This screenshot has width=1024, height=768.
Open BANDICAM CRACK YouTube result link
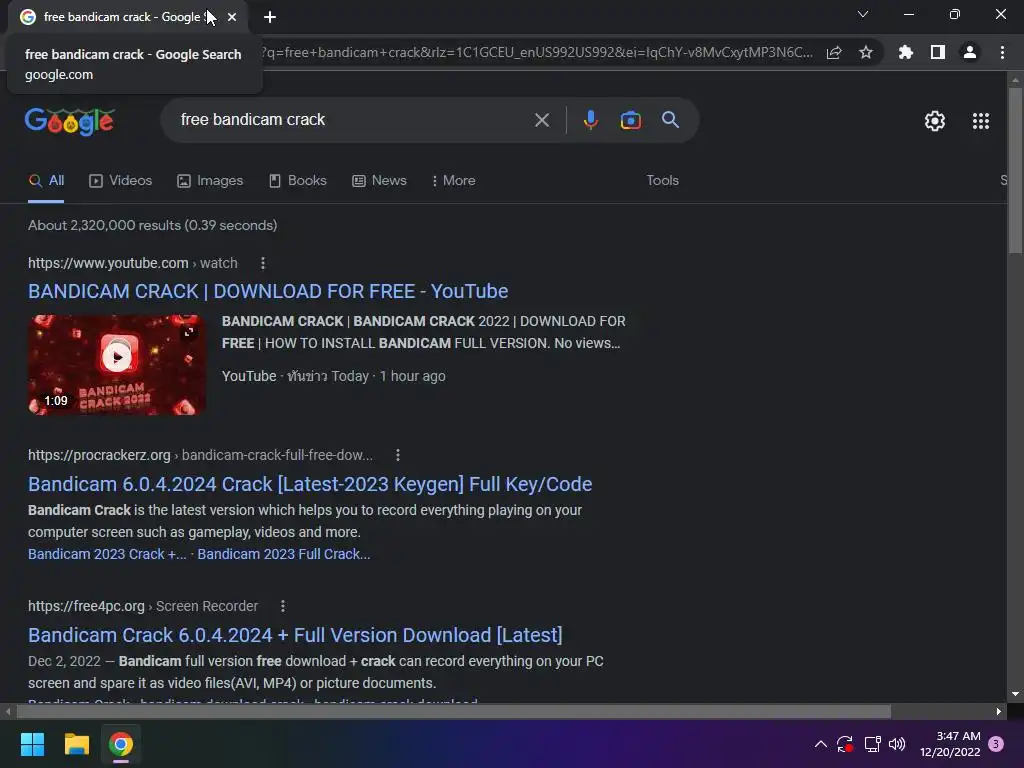[268, 291]
